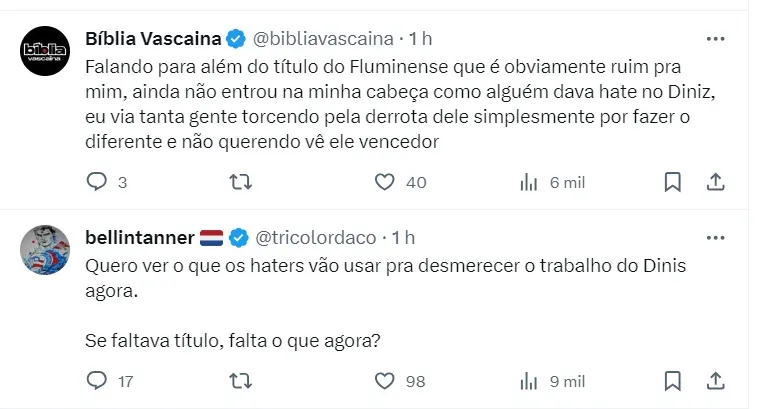Open Bíblia Vascaina profile avatar
The image size is (762, 409).
coord(45,50)
